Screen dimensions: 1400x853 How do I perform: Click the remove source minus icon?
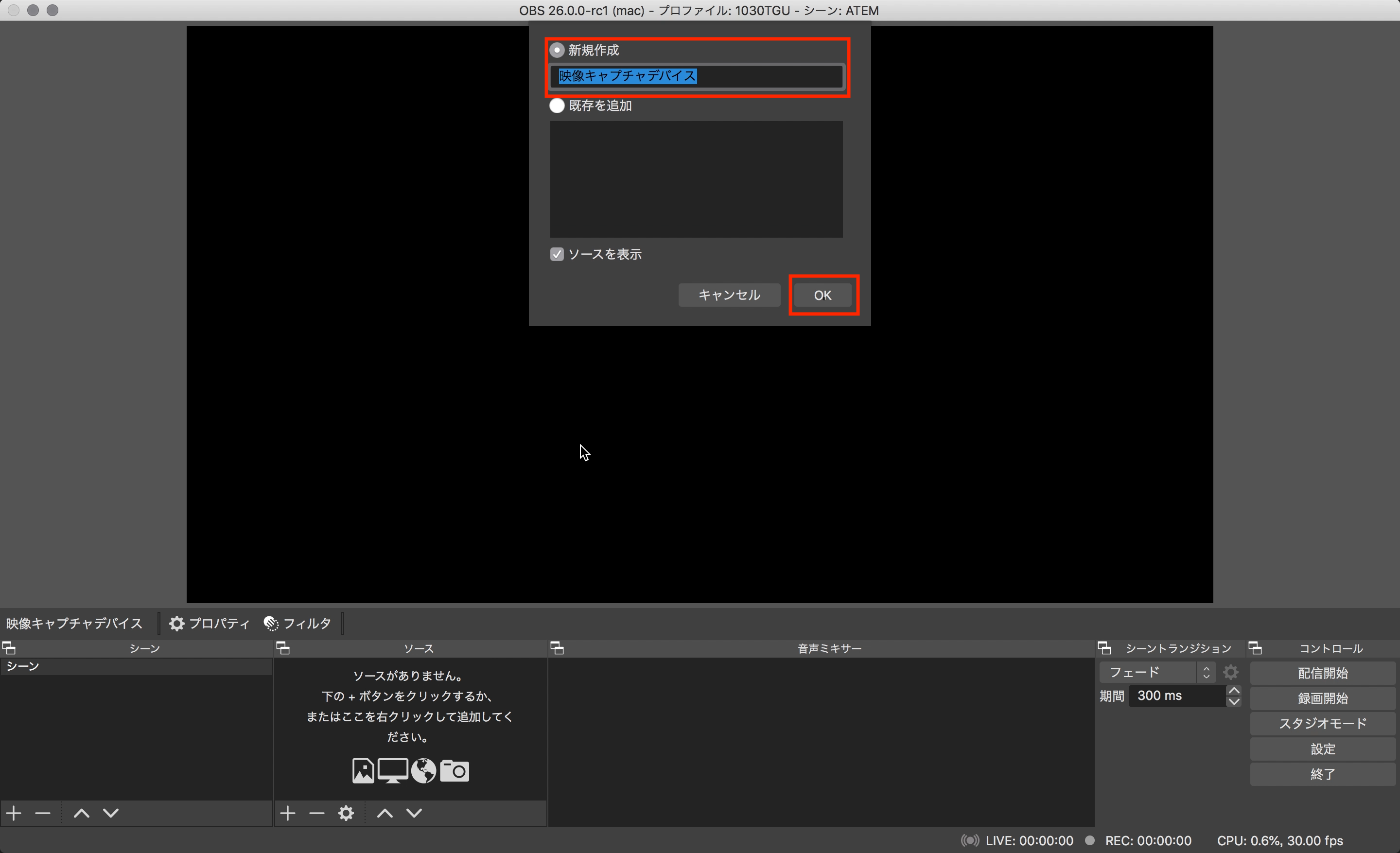coord(316,813)
